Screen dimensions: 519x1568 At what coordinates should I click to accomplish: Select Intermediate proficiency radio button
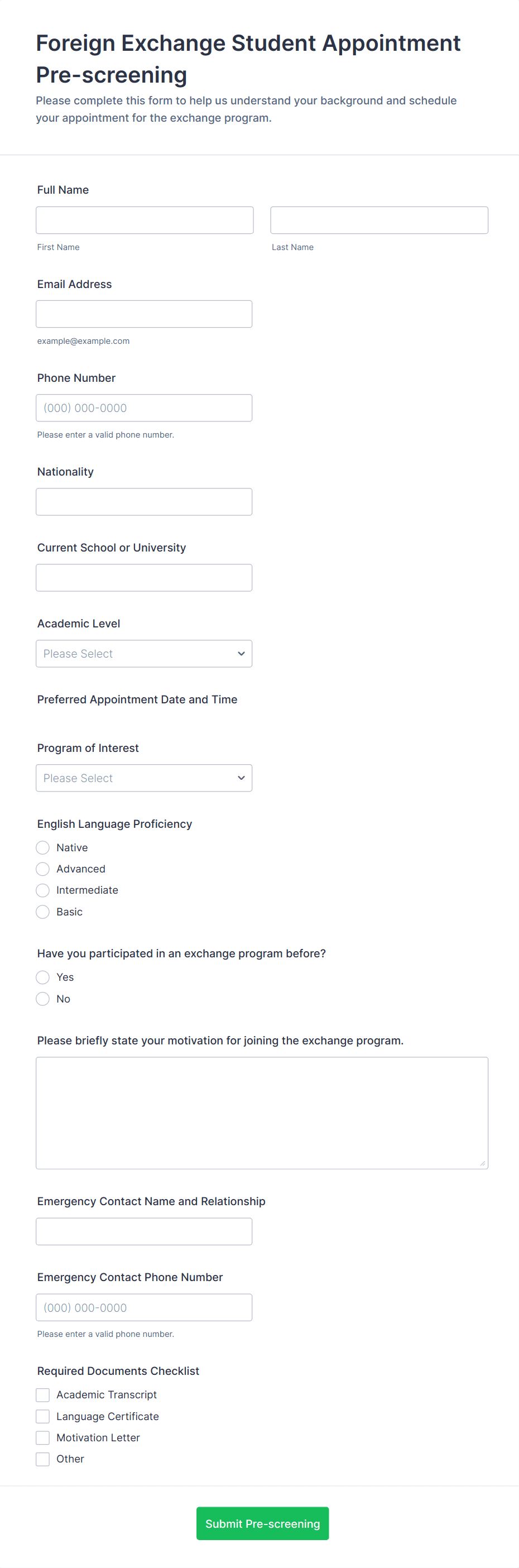click(x=42, y=890)
